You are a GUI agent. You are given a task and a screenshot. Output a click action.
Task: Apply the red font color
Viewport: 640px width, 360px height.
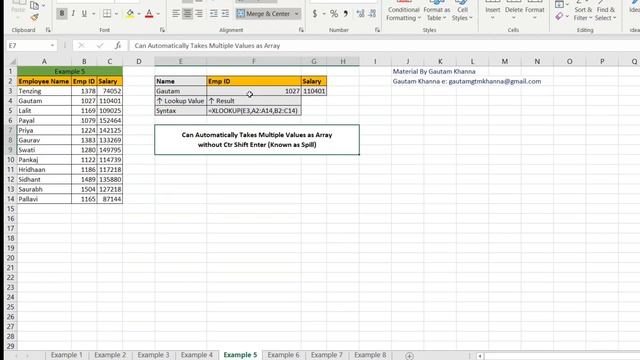149,13
